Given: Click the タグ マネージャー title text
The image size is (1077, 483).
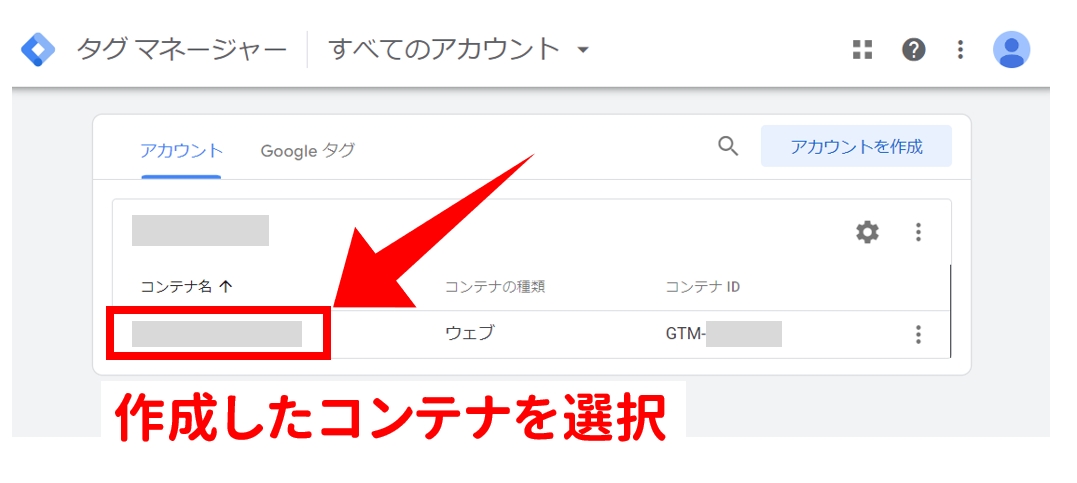Looking at the screenshot, I should [181, 50].
